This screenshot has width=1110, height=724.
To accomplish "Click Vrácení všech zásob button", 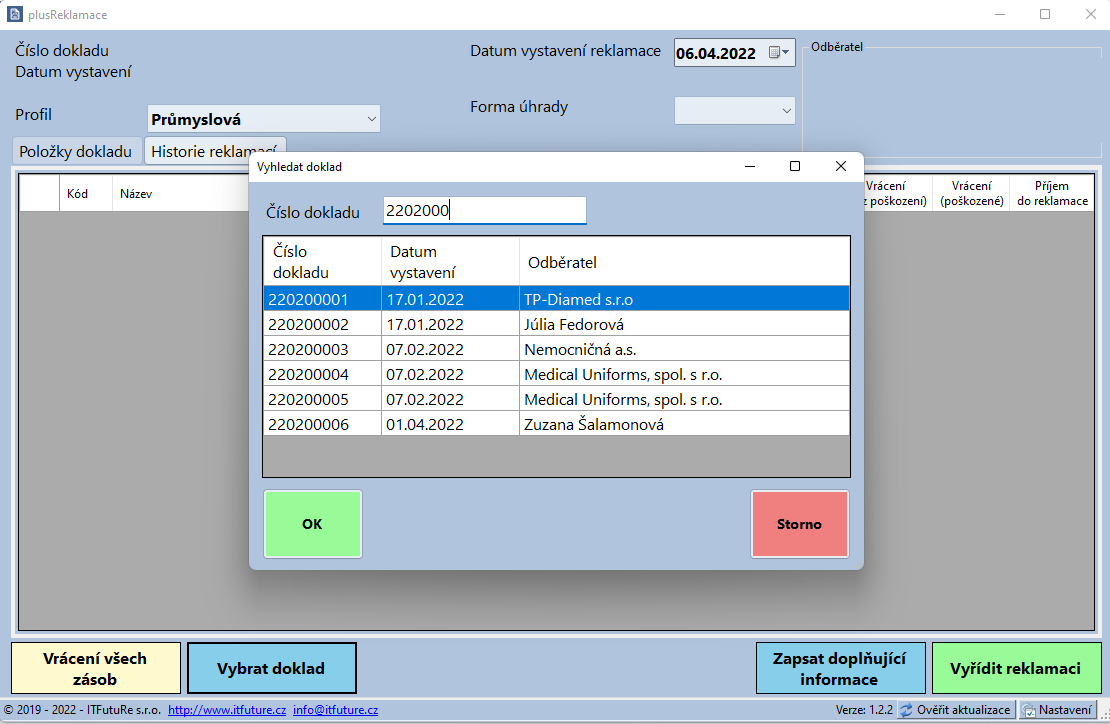I will pyautogui.click(x=96, y=668).
